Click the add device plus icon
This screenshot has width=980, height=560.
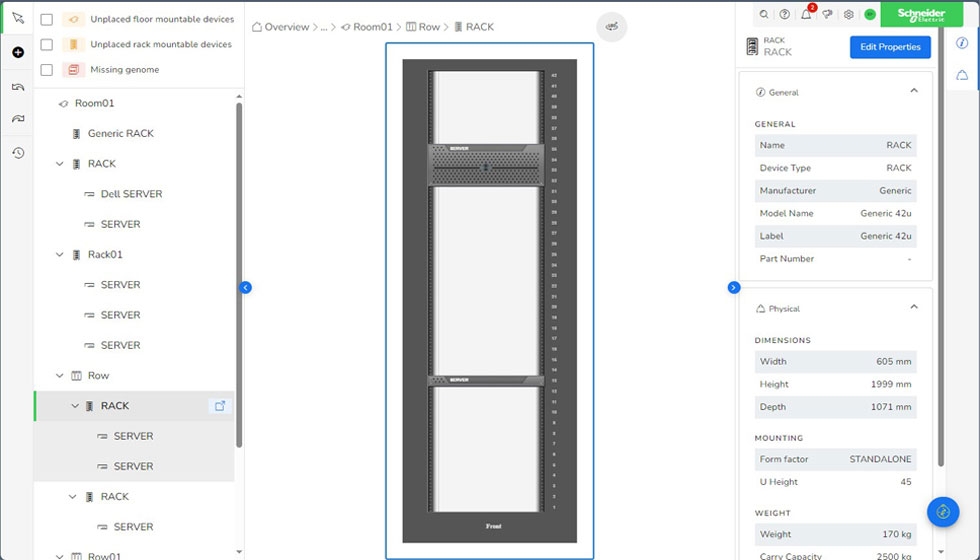tap(18, 52)
